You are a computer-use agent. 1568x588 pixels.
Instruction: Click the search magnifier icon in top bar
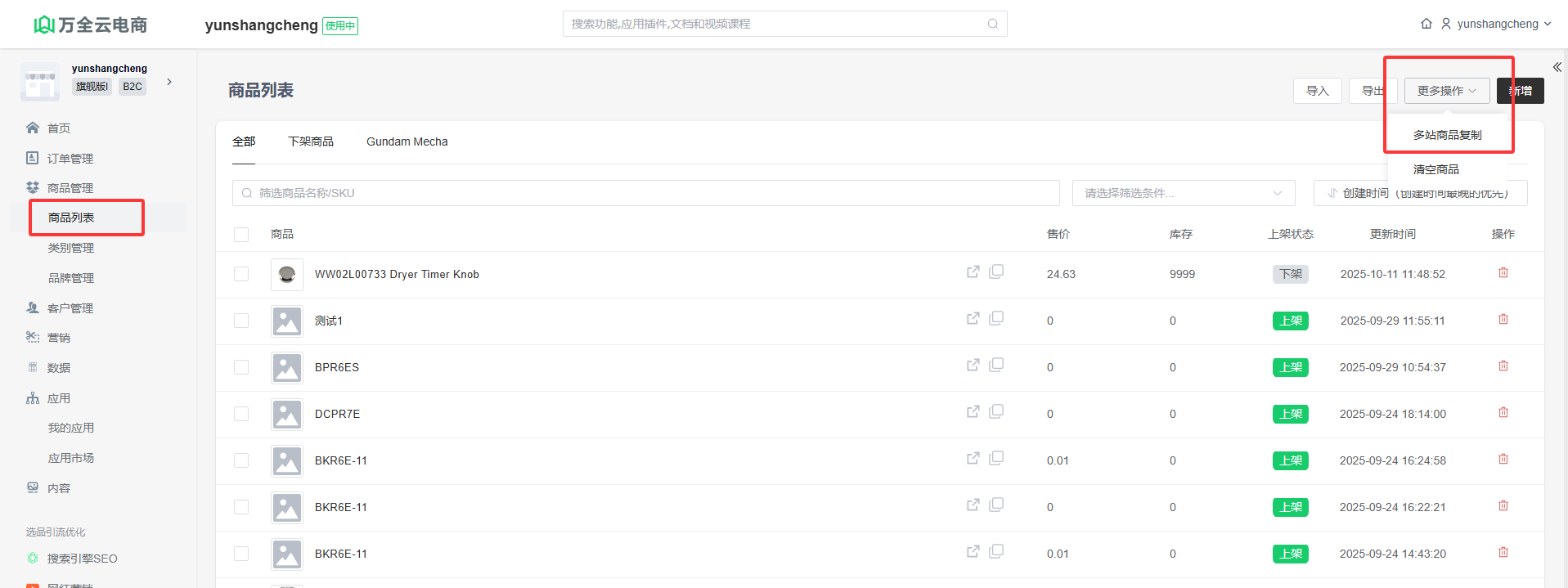click(992, 24)
